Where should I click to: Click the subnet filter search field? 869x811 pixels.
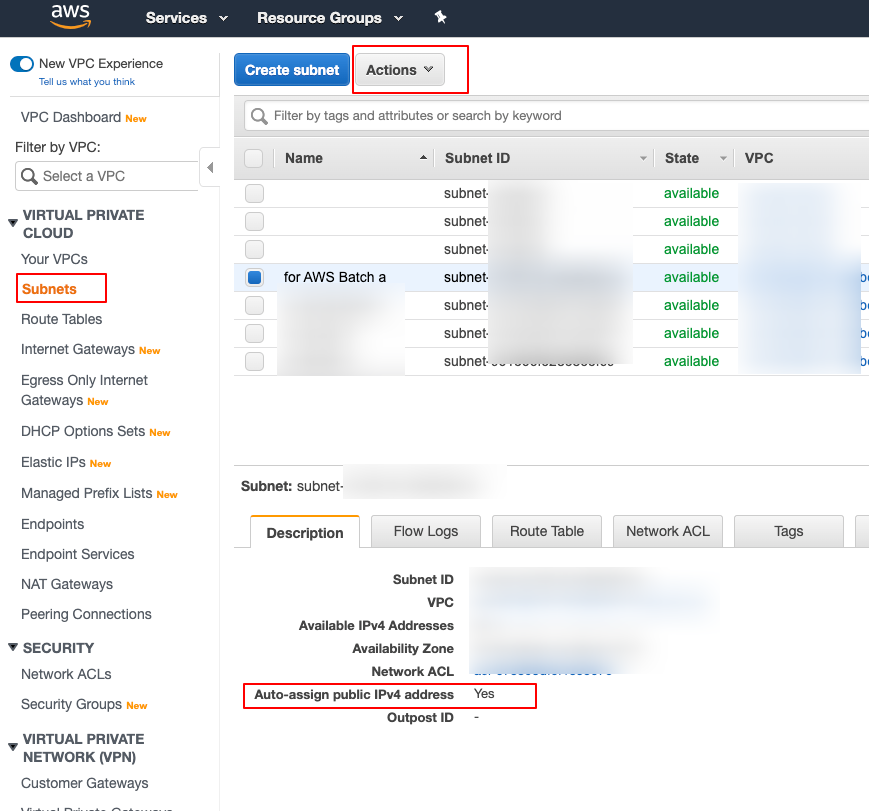click(x=557, y=116)
